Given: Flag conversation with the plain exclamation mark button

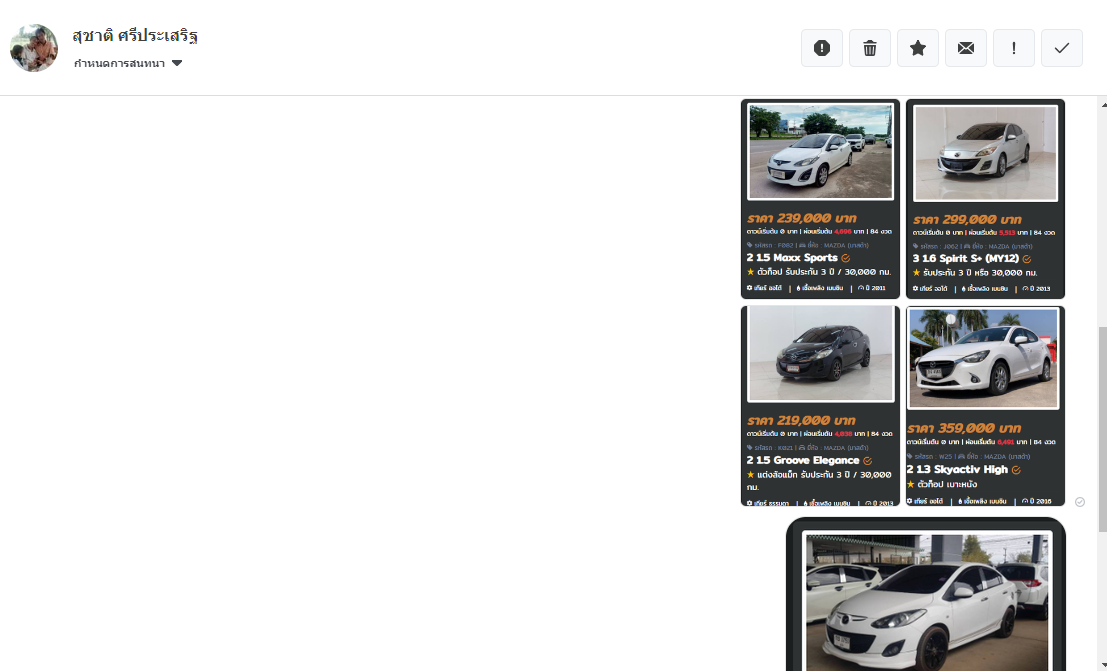Looking at the screenshot, I should click(1014, 48).
